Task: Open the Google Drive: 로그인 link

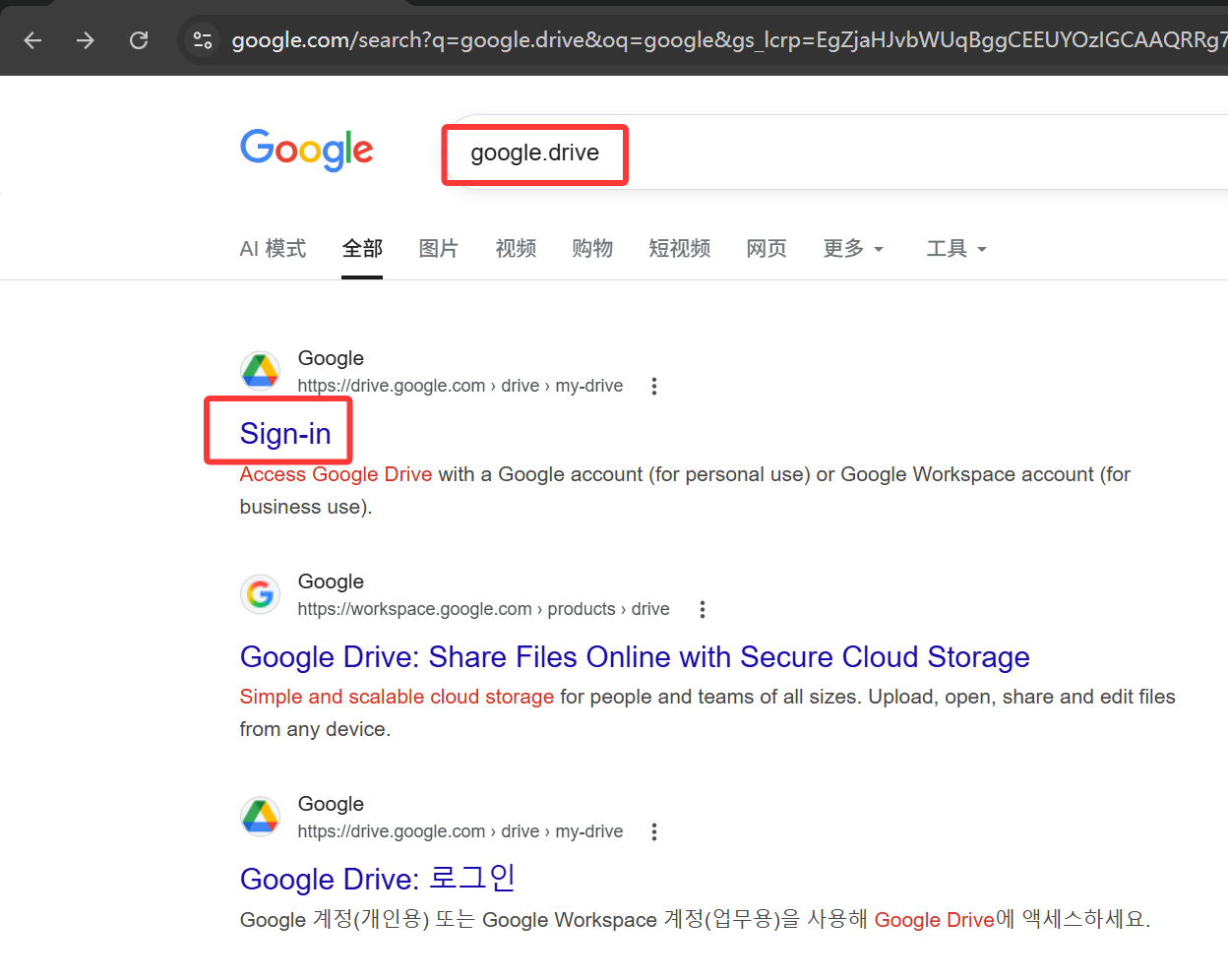Action: click(378, 878)
